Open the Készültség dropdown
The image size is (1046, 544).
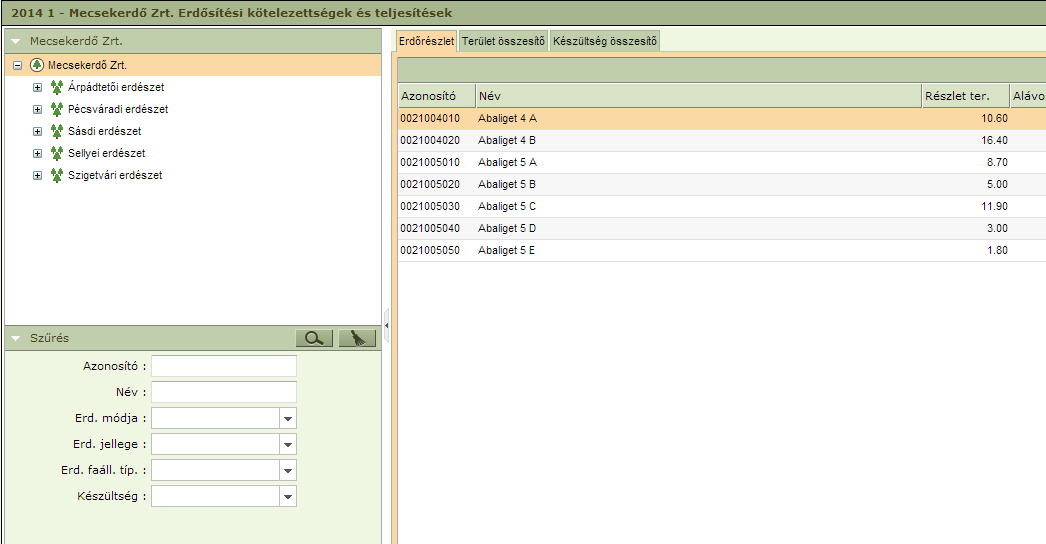point(288,497)
